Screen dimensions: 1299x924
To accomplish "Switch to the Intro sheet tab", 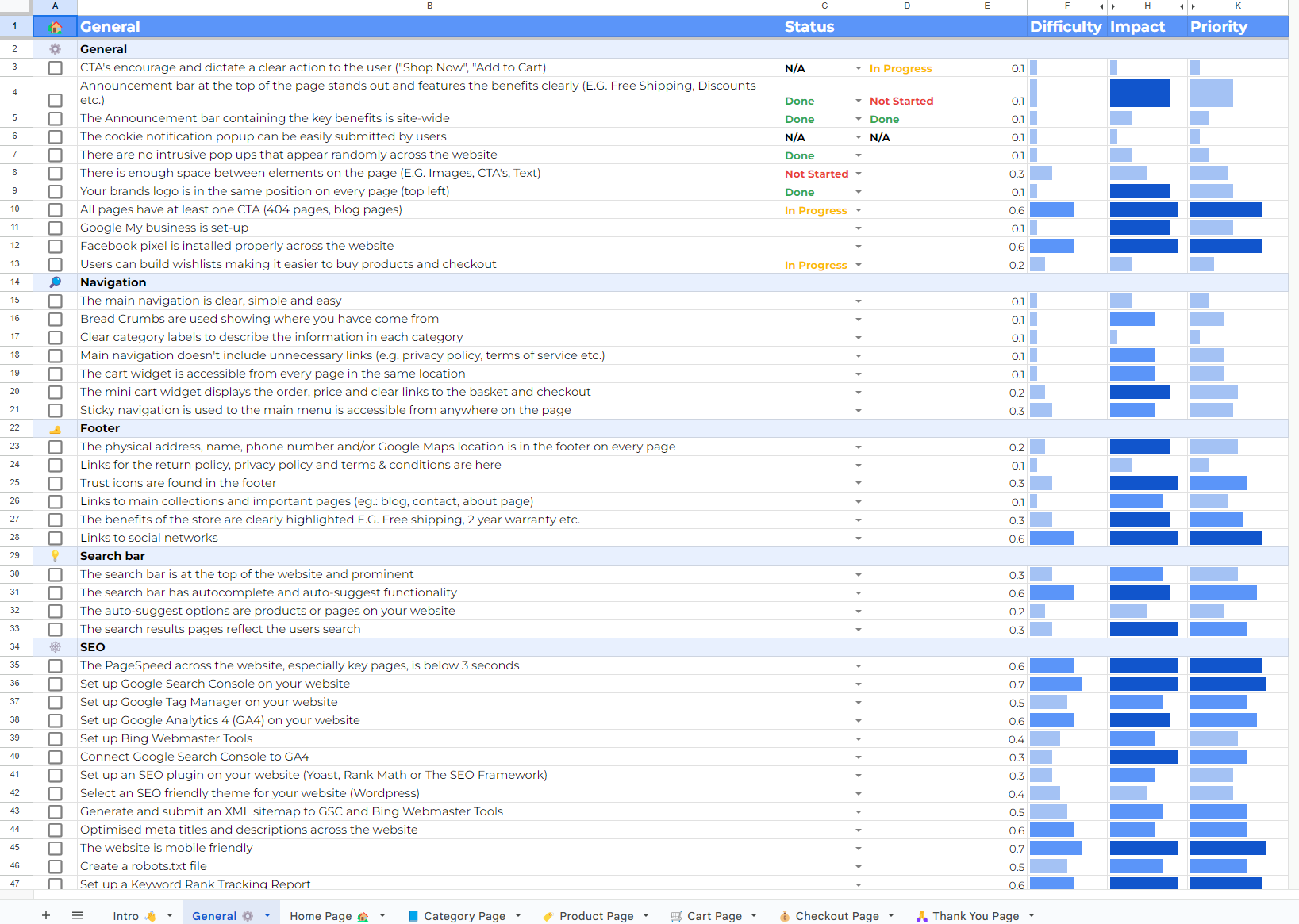I will tap(134, 915).
